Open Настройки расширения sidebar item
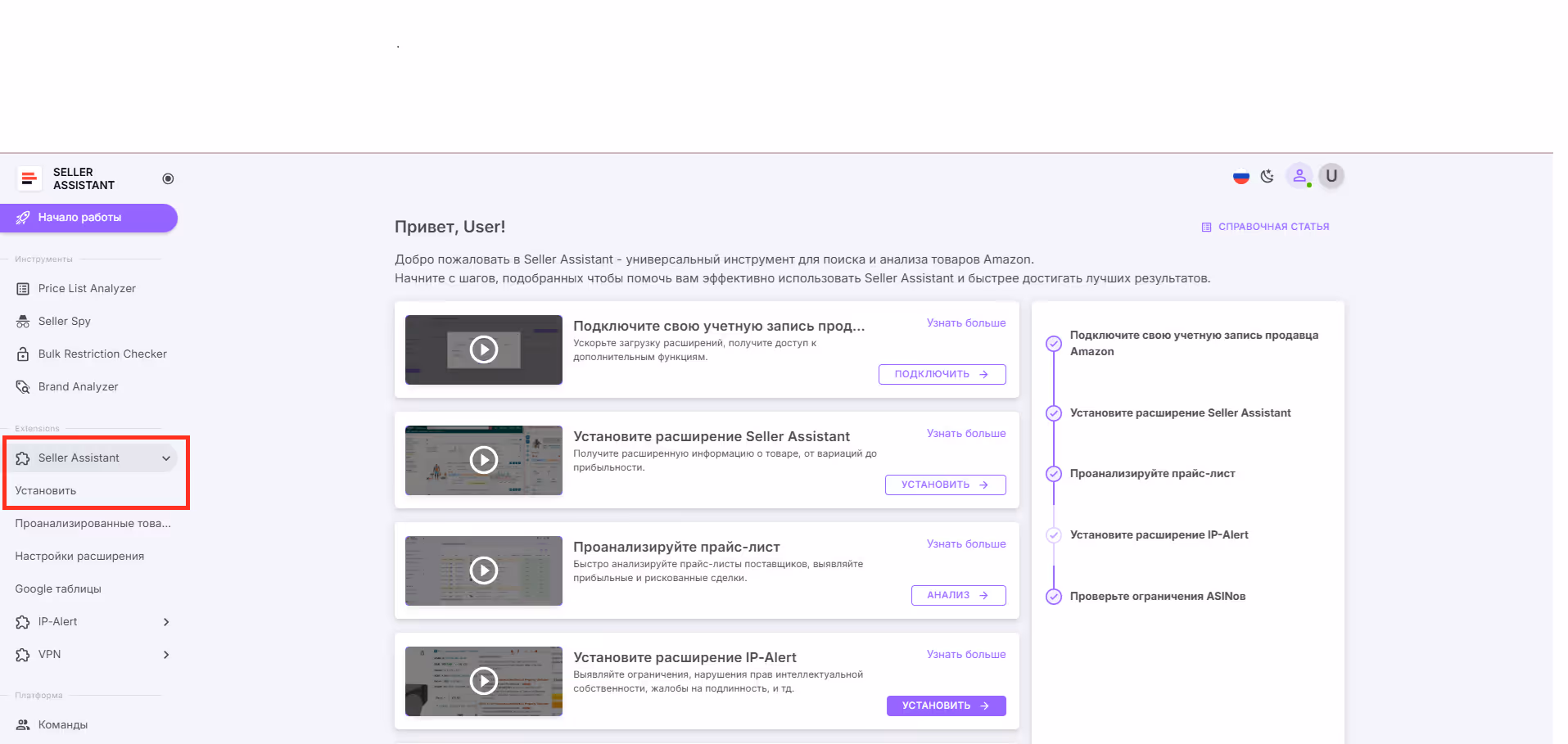The width and height of the screenshot is (1568, 744). coord(79,557)
